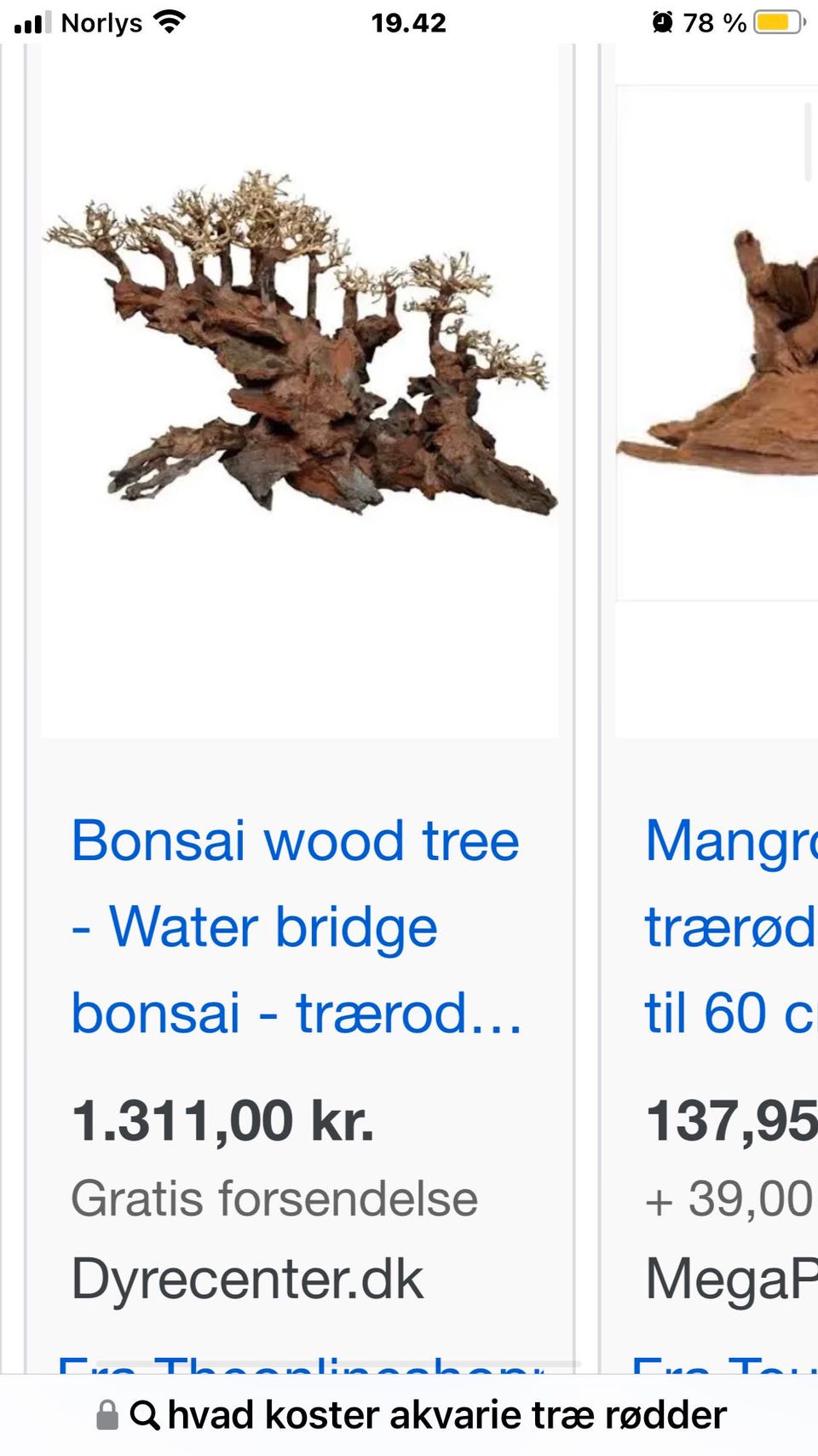Open the mangrove root product image
The height and width of the screenshot is (1456, 818).
coord(717,343)
